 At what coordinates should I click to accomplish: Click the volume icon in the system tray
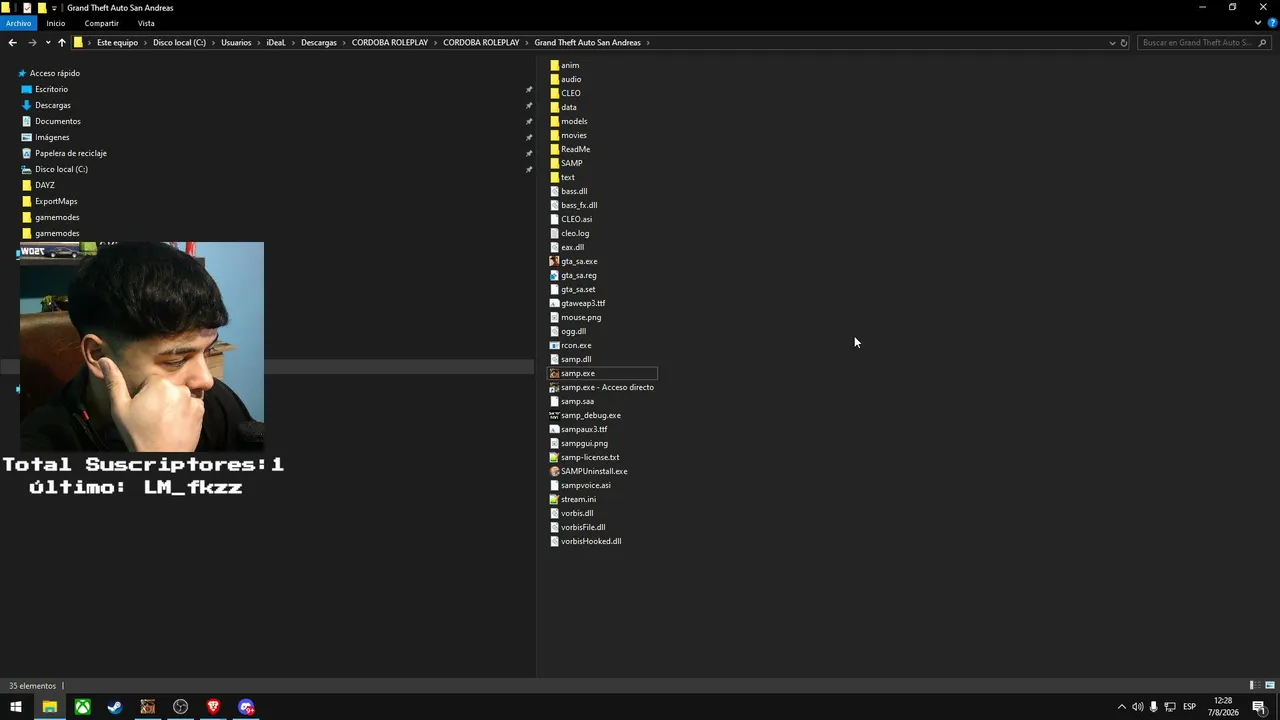(x=1137, y=707)
